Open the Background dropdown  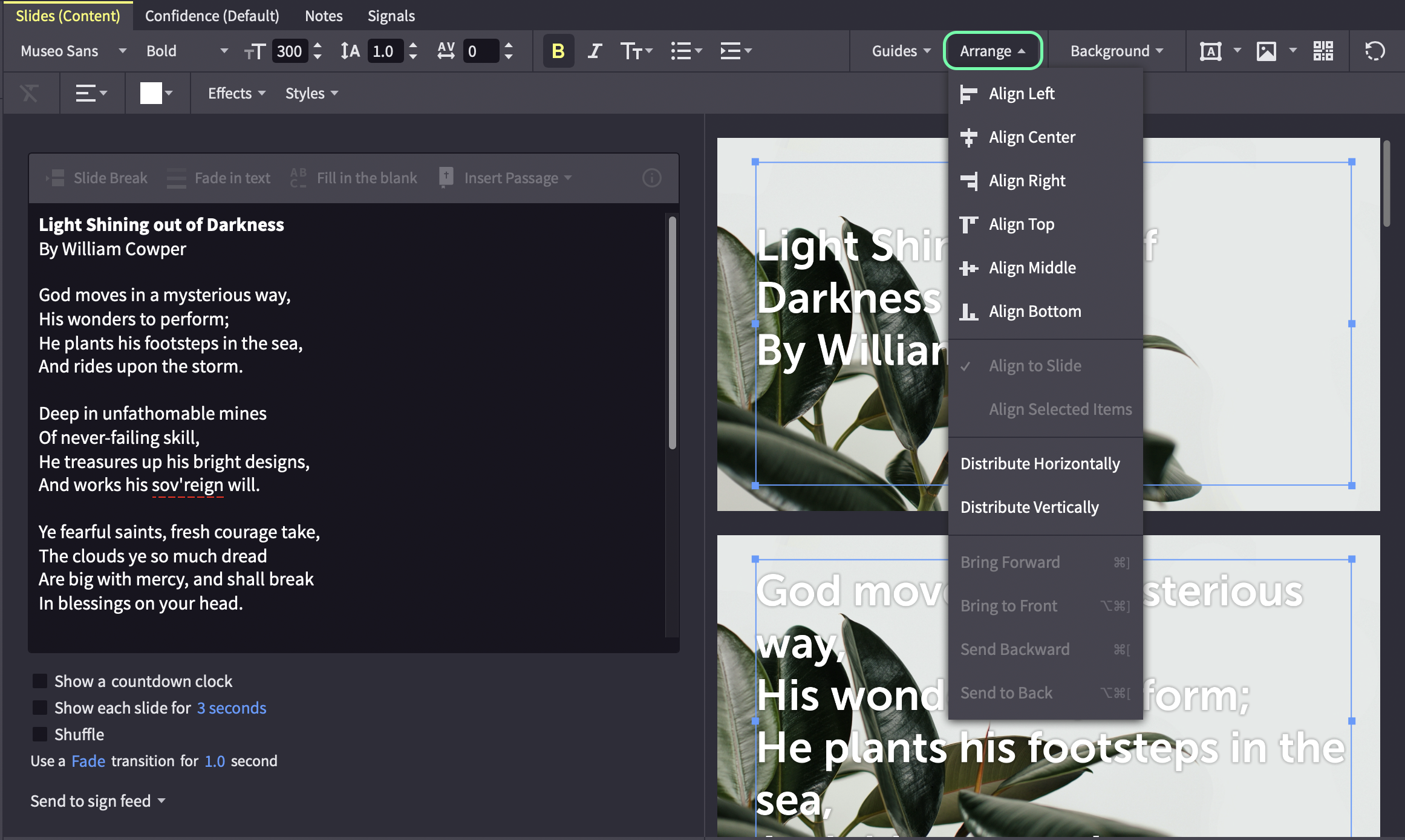pos(1117,51)
